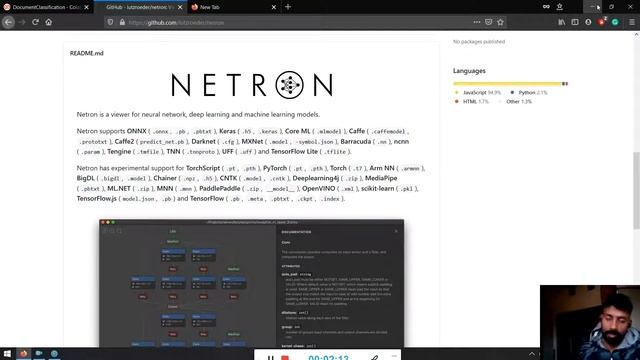Close the DocumentClassification Colab tab
This screenshot has width=640, height=360.
coord(87,7)
